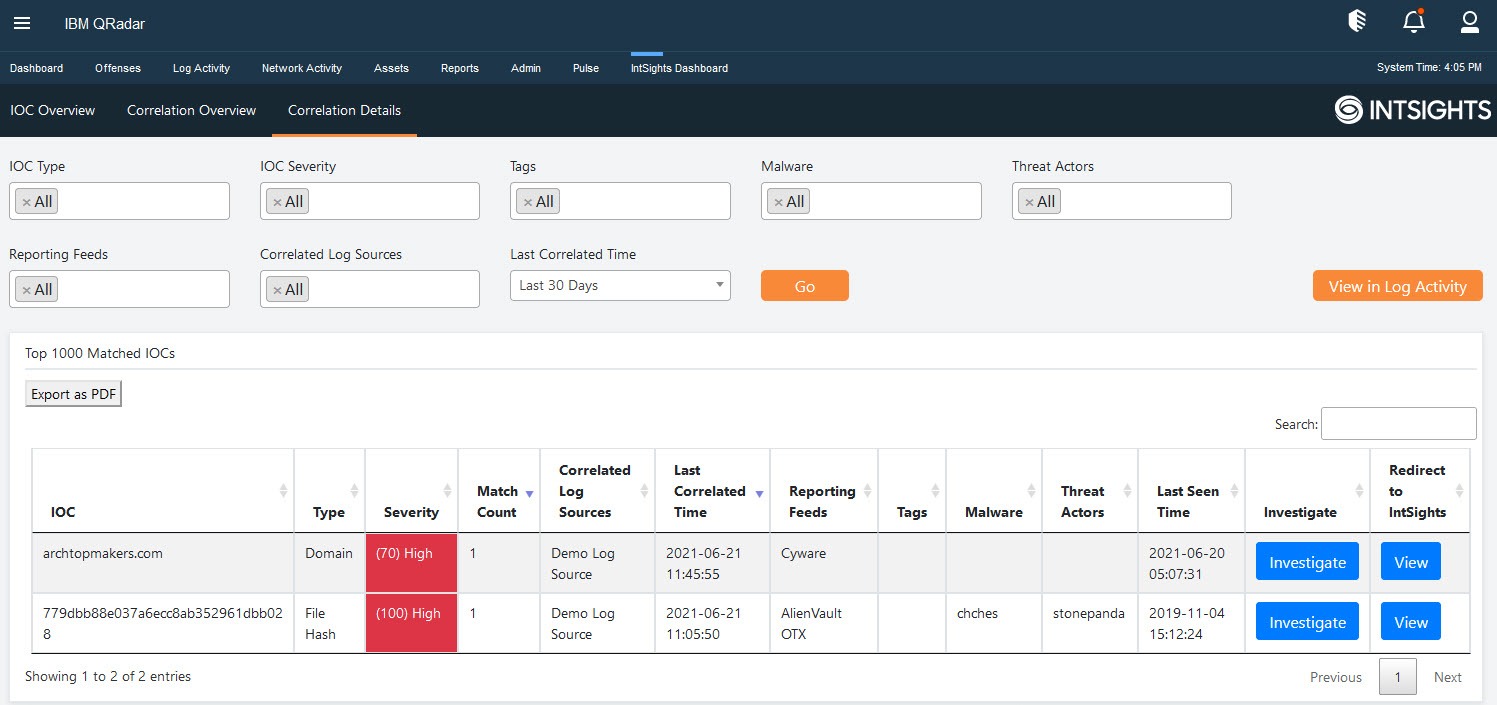
Task: Click the stonepanda threat actor cell
Action: [x=1090, y=623]
